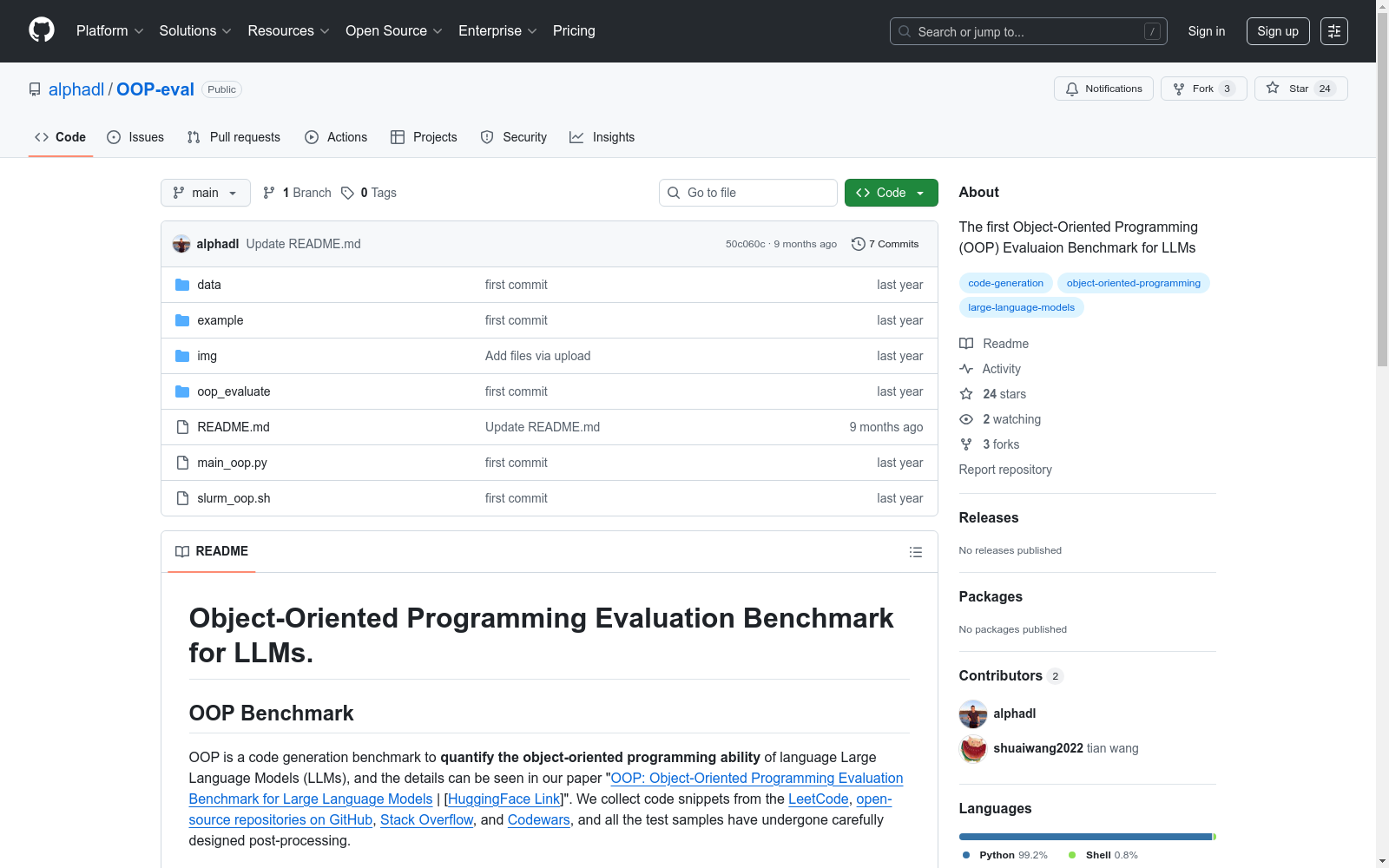This screenshot has height=868, width=1389.
Task: Click the commit history clock icon
Action: pos(859,244)
